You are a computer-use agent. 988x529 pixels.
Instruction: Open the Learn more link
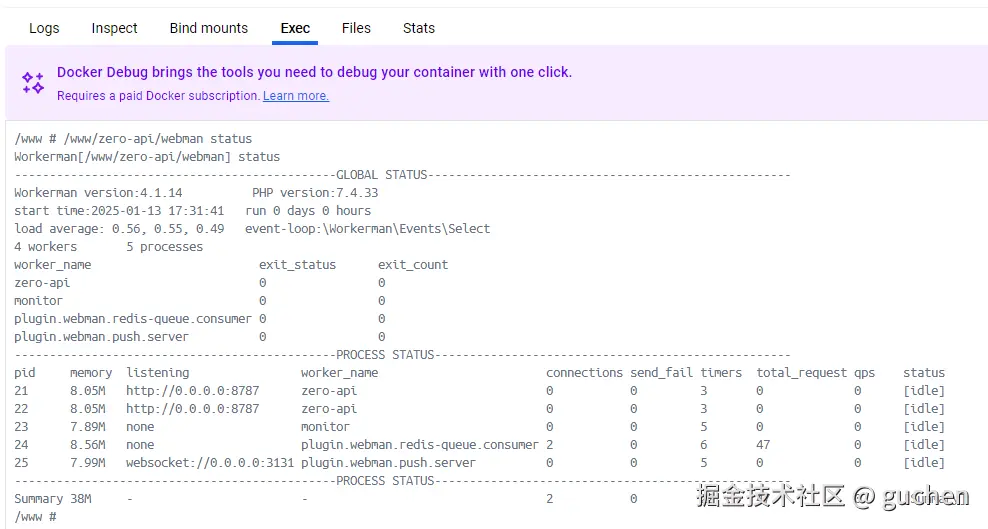pyautogui.click(x=296, y=96)
